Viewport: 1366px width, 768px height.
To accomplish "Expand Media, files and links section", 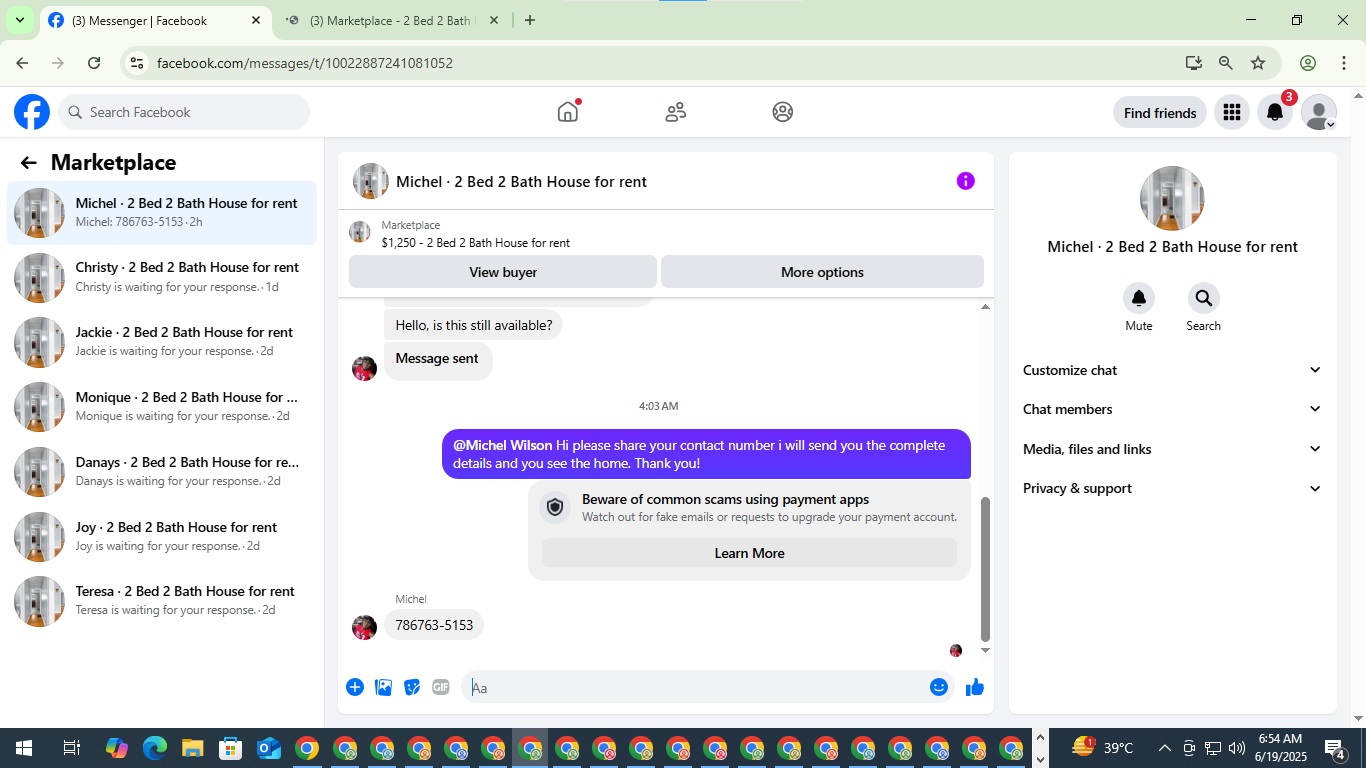I will [1172, 449].
